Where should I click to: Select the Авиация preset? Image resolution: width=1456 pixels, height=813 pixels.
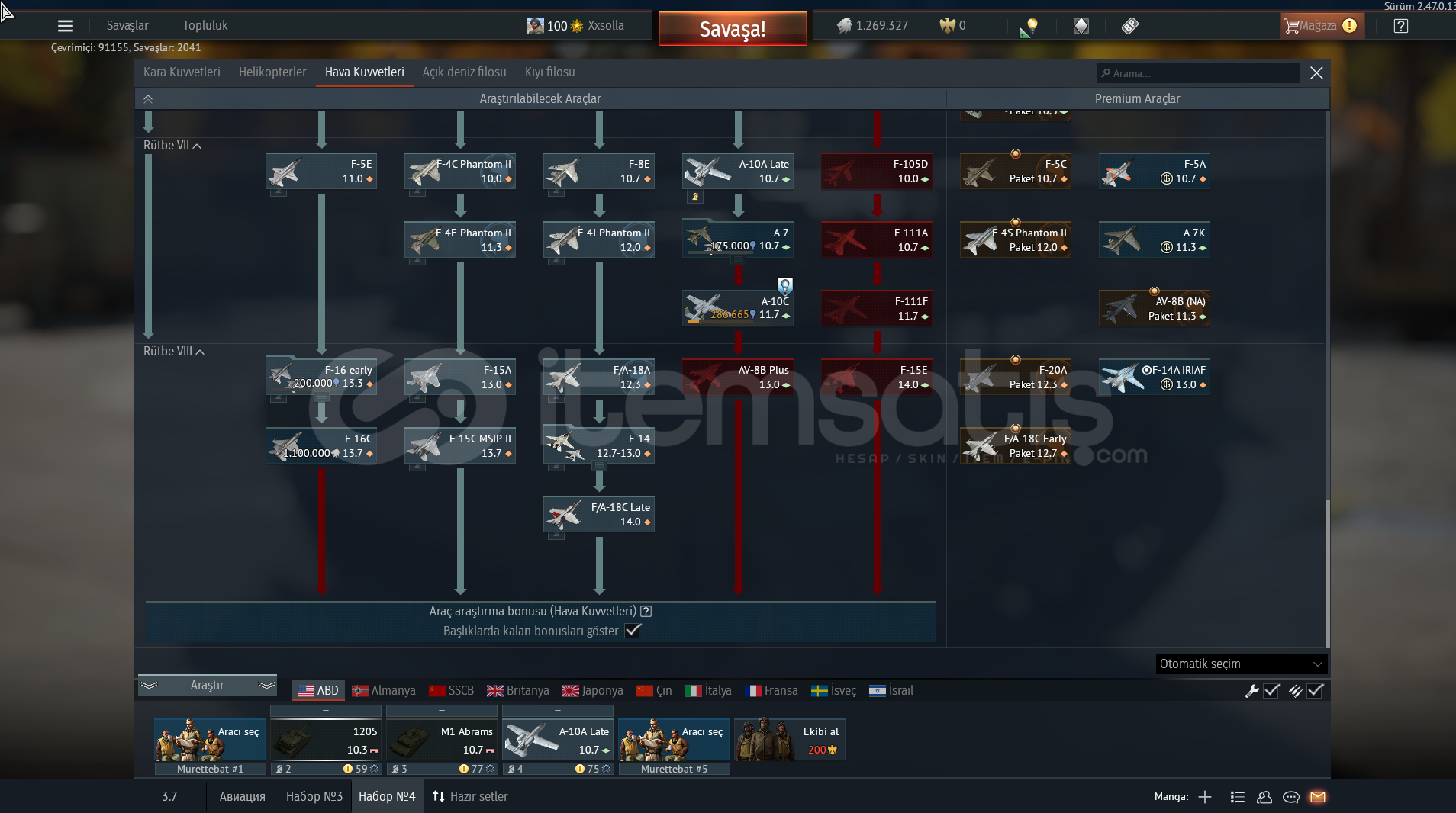click(x=243, y=796)
